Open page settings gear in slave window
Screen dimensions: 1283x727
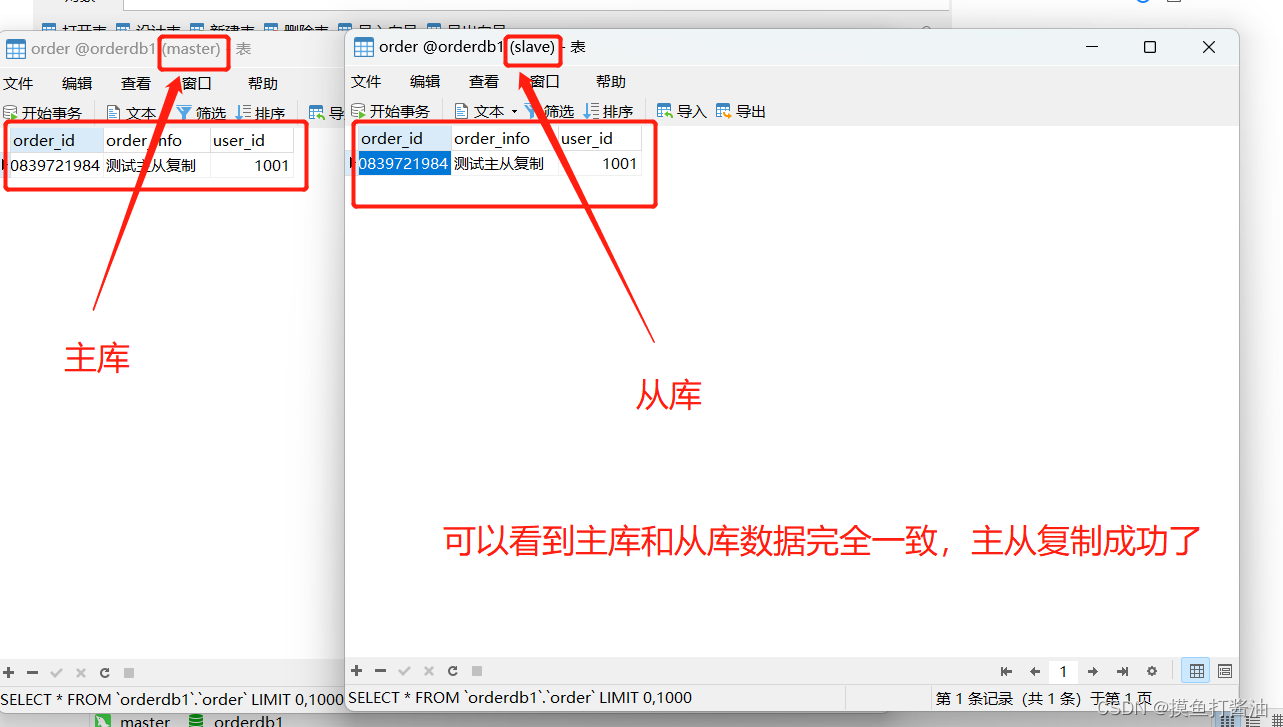[x=1152, y=672]
